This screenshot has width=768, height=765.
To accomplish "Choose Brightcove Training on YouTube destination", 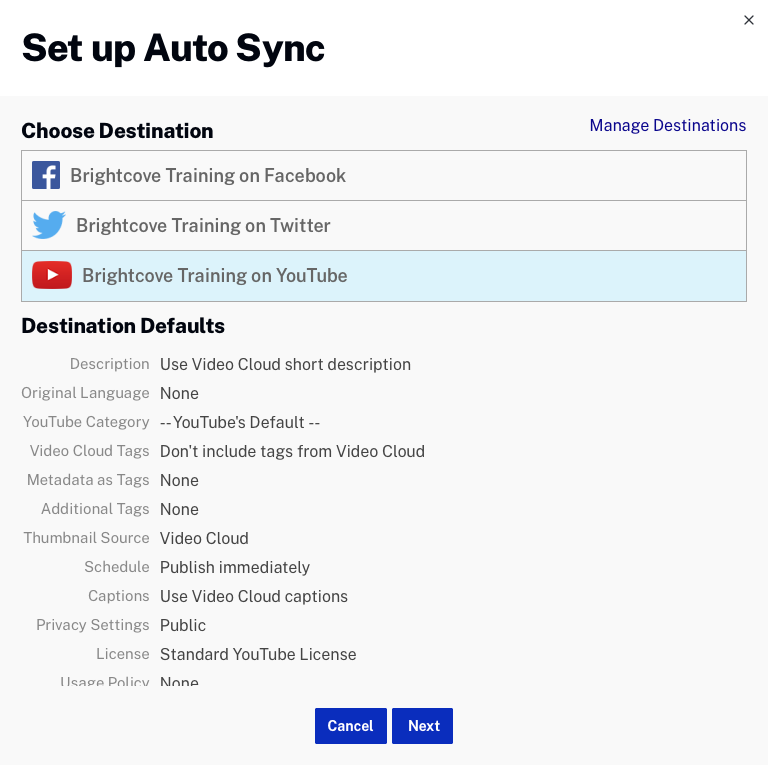I will click(x=215, y=276).
